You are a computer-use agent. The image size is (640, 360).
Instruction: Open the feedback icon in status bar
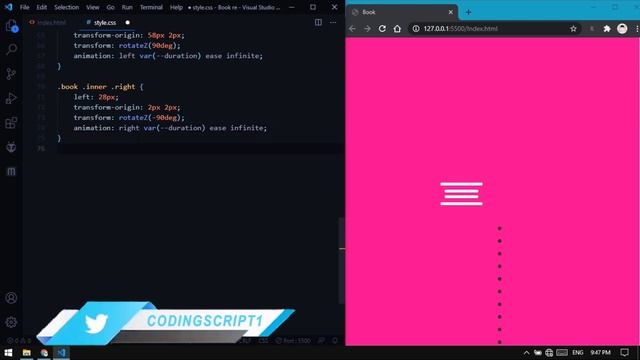322,340
